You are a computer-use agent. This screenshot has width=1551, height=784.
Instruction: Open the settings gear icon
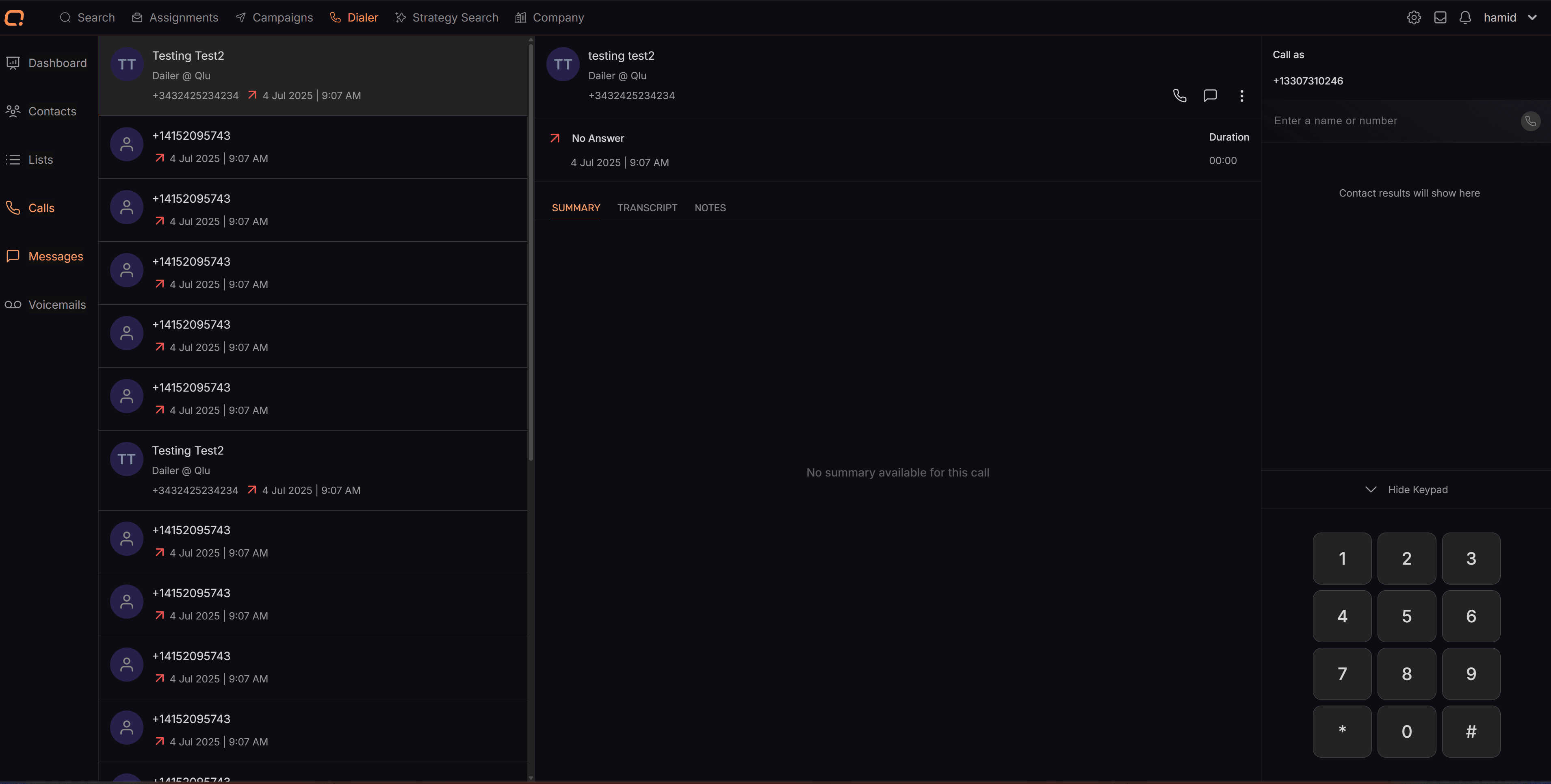(x=1414, y=17)
